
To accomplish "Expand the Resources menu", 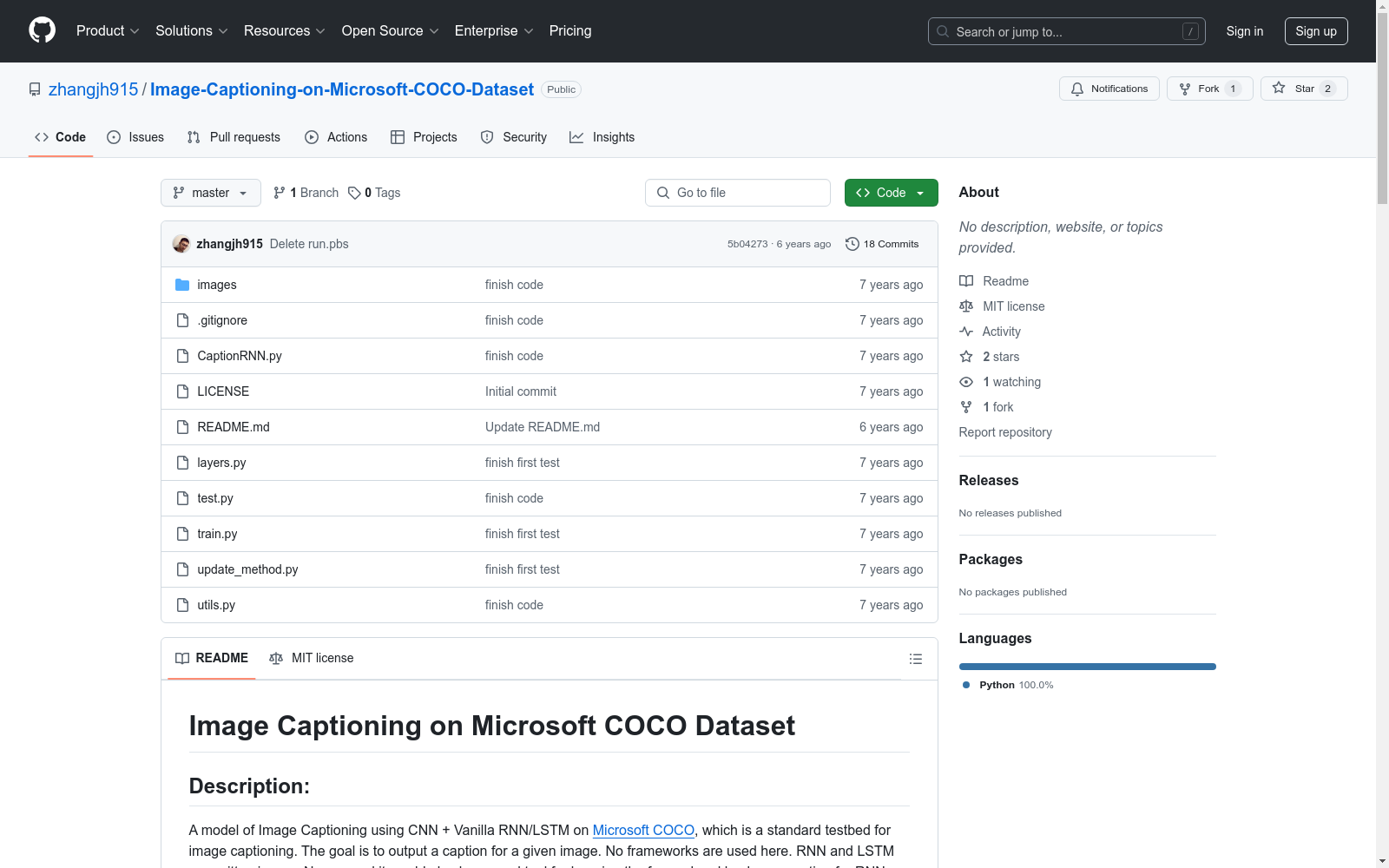I will click(285, 30).
